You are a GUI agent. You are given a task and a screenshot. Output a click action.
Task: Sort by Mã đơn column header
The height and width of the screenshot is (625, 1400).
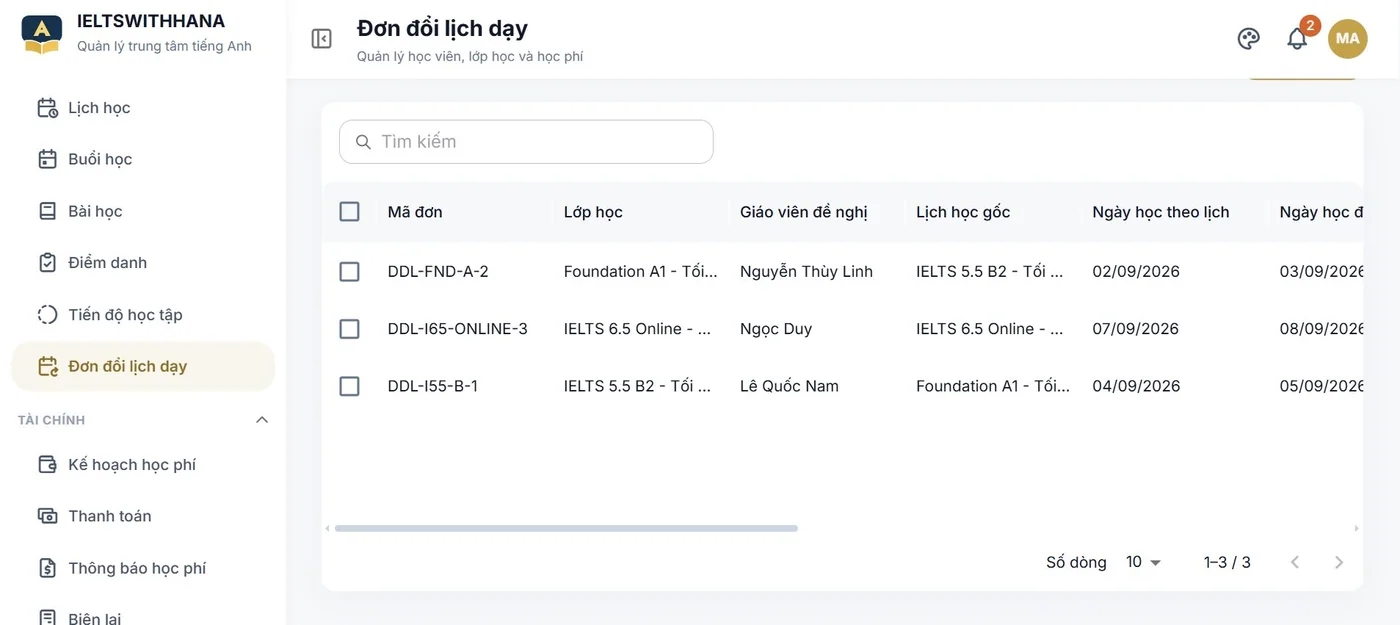415,212
